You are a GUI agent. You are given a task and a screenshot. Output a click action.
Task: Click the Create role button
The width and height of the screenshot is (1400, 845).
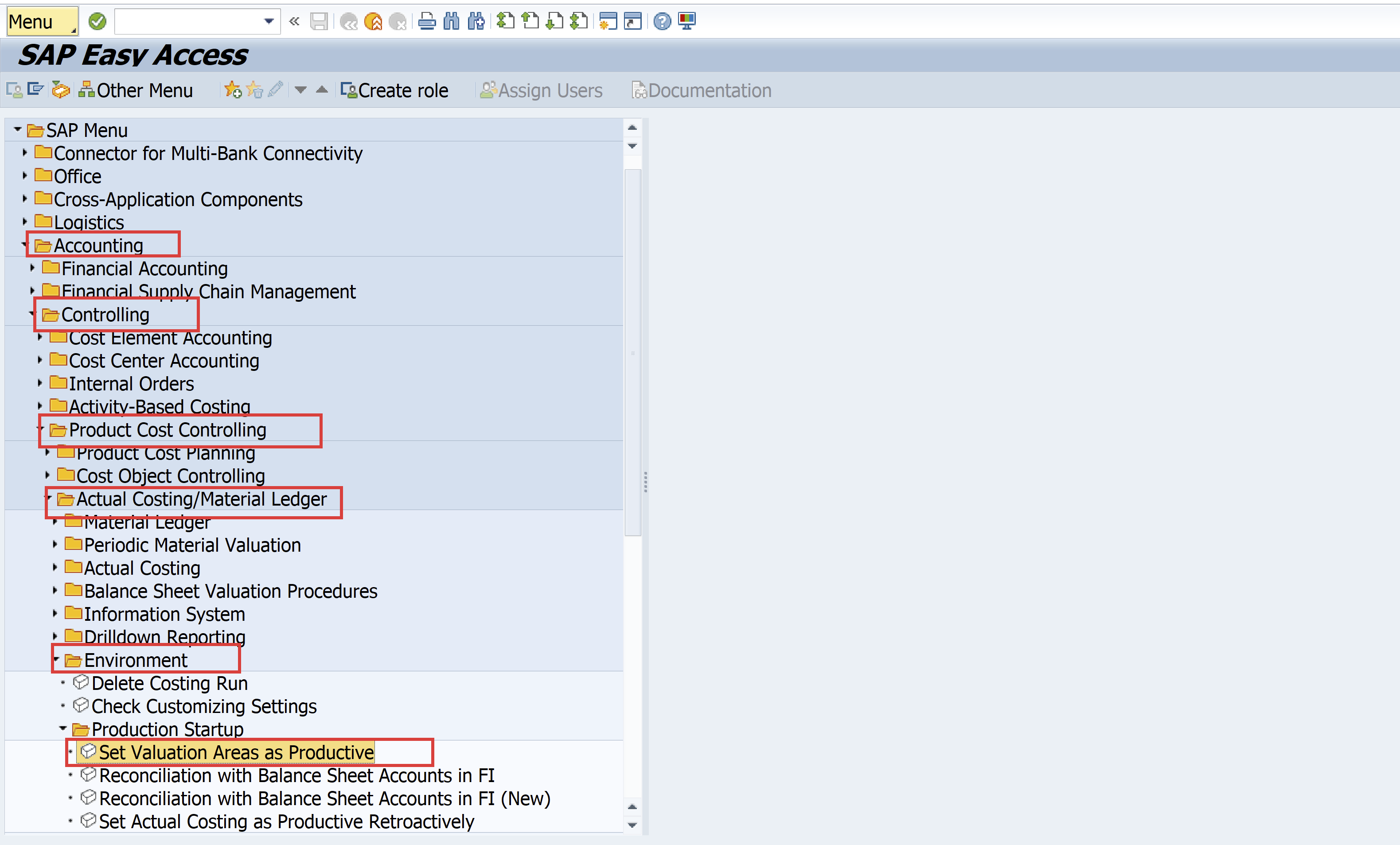(x=394, y=90)
